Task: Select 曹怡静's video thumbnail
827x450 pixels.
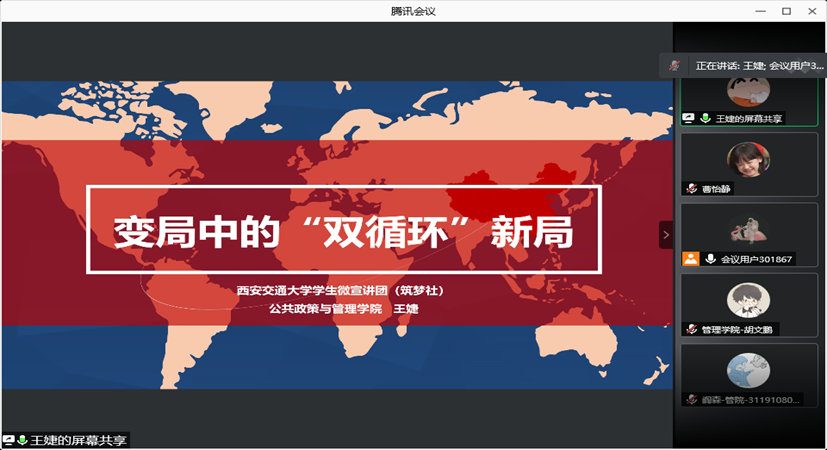Action: coord(748,159)
